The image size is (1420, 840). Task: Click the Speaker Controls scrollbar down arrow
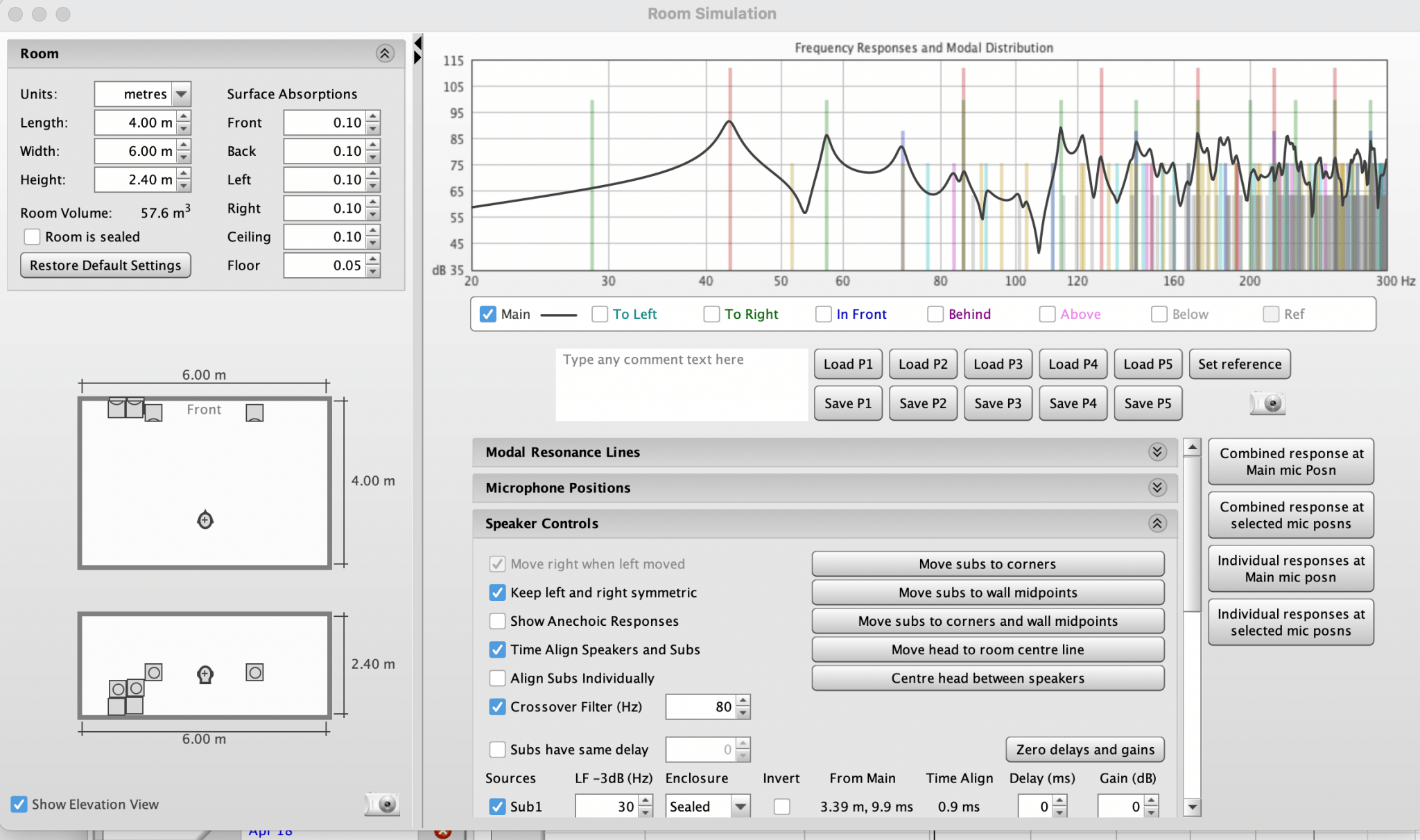pyautogui.click(x=1192, y=807)
